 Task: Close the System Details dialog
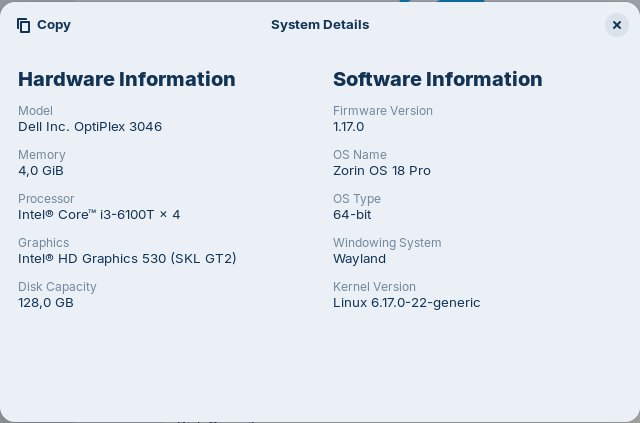[x=616, y=25]
